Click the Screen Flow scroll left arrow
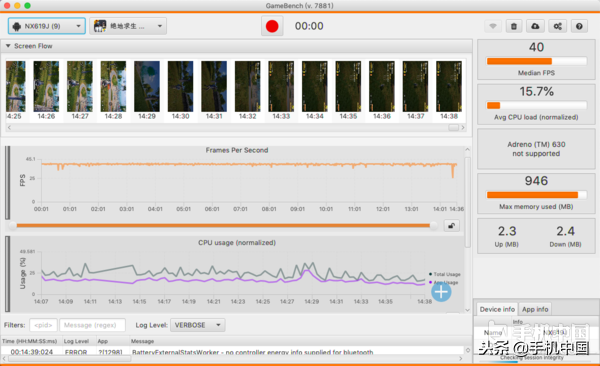The height and width of the screenshot is (366, 600). (9, 127)
